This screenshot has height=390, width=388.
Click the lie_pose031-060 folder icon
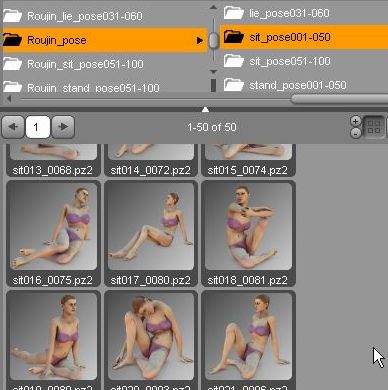pos(234,13)
